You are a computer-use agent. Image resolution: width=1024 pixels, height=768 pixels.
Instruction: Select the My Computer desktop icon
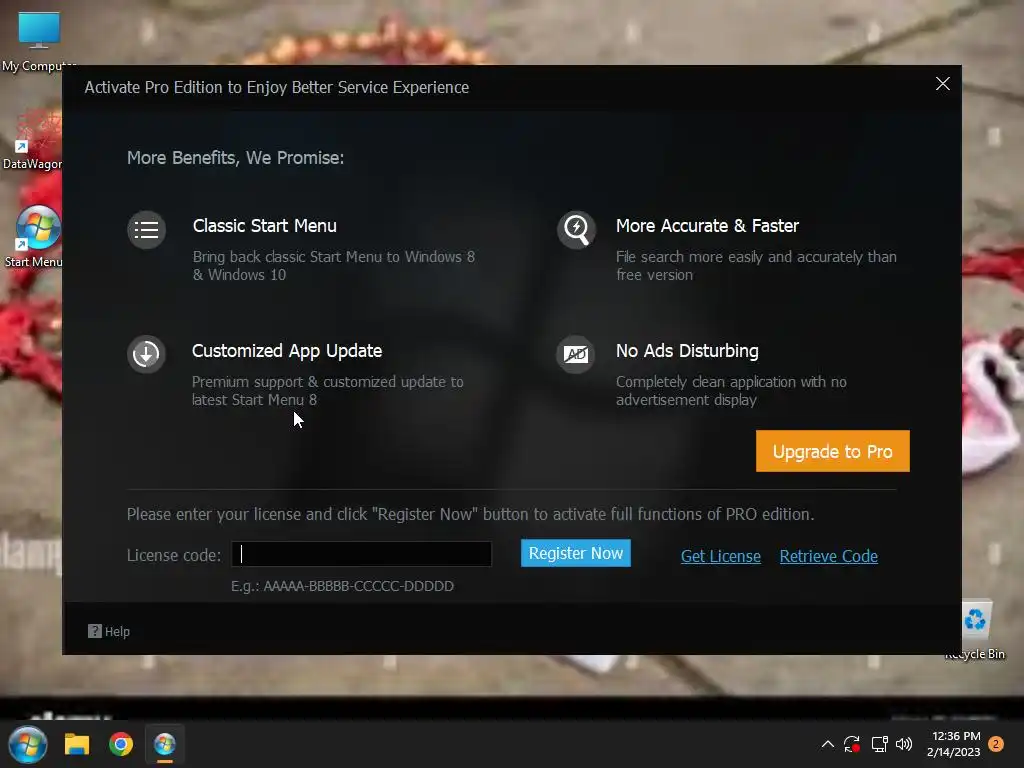(x=39, y=41)
